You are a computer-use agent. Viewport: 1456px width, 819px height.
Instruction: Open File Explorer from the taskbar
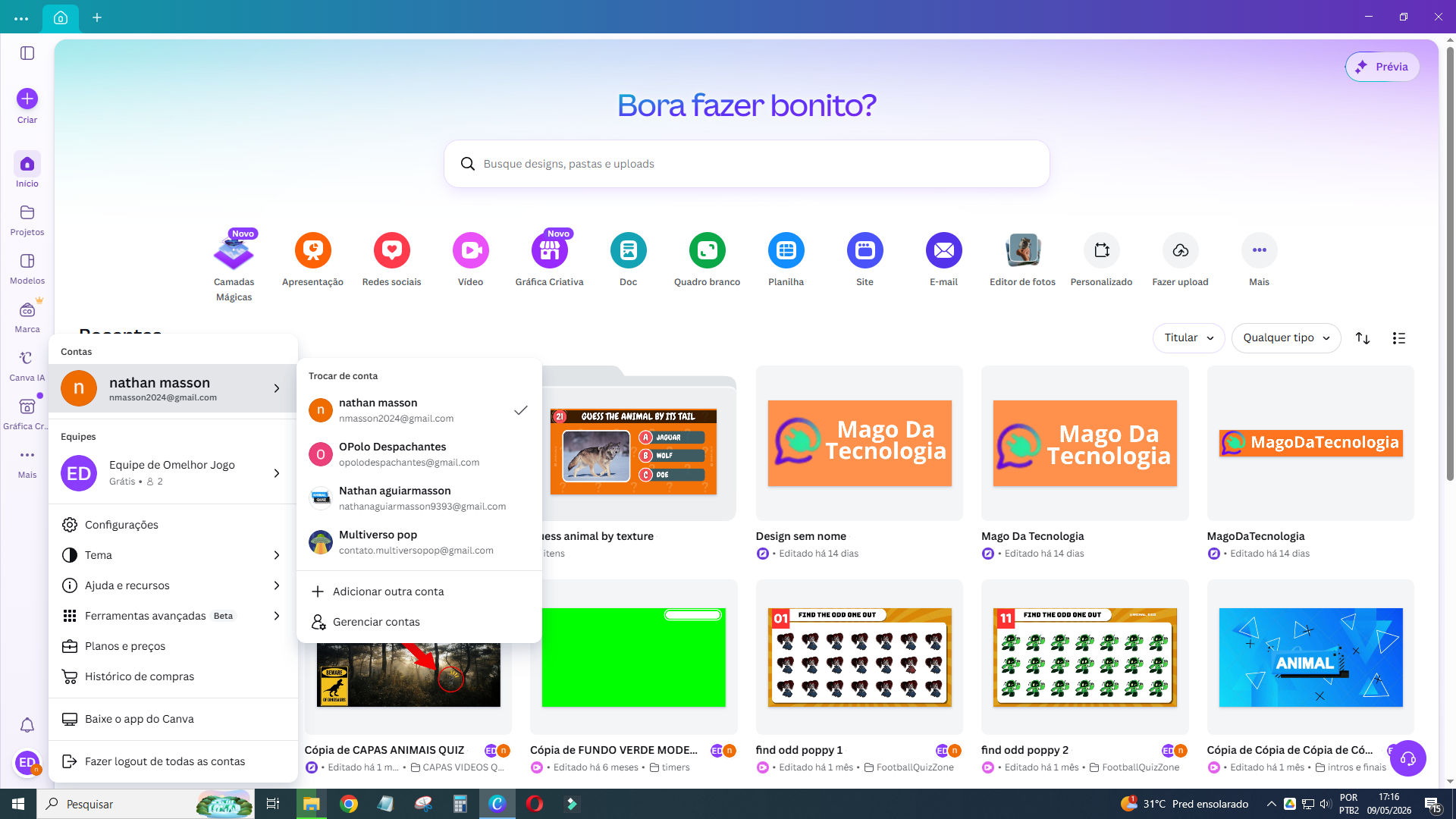[x=311, y=804]
